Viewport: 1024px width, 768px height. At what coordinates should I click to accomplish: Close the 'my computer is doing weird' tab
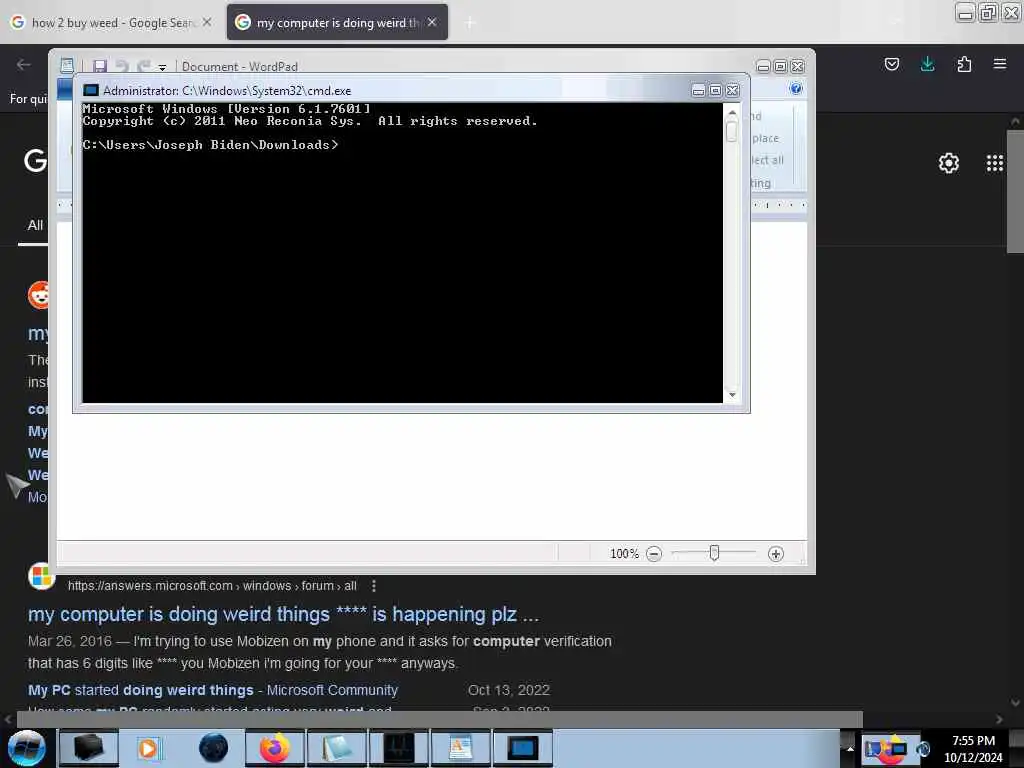(432, 22)
